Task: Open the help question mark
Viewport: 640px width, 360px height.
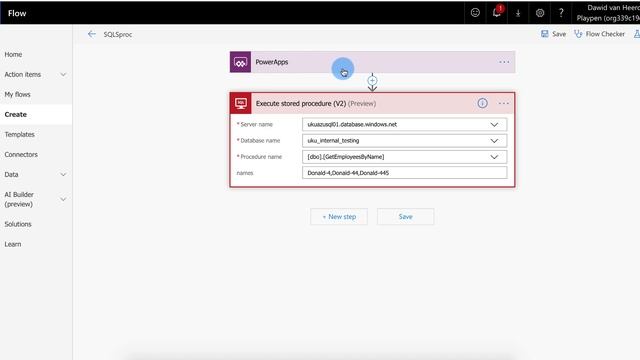Action: point(561,13)
